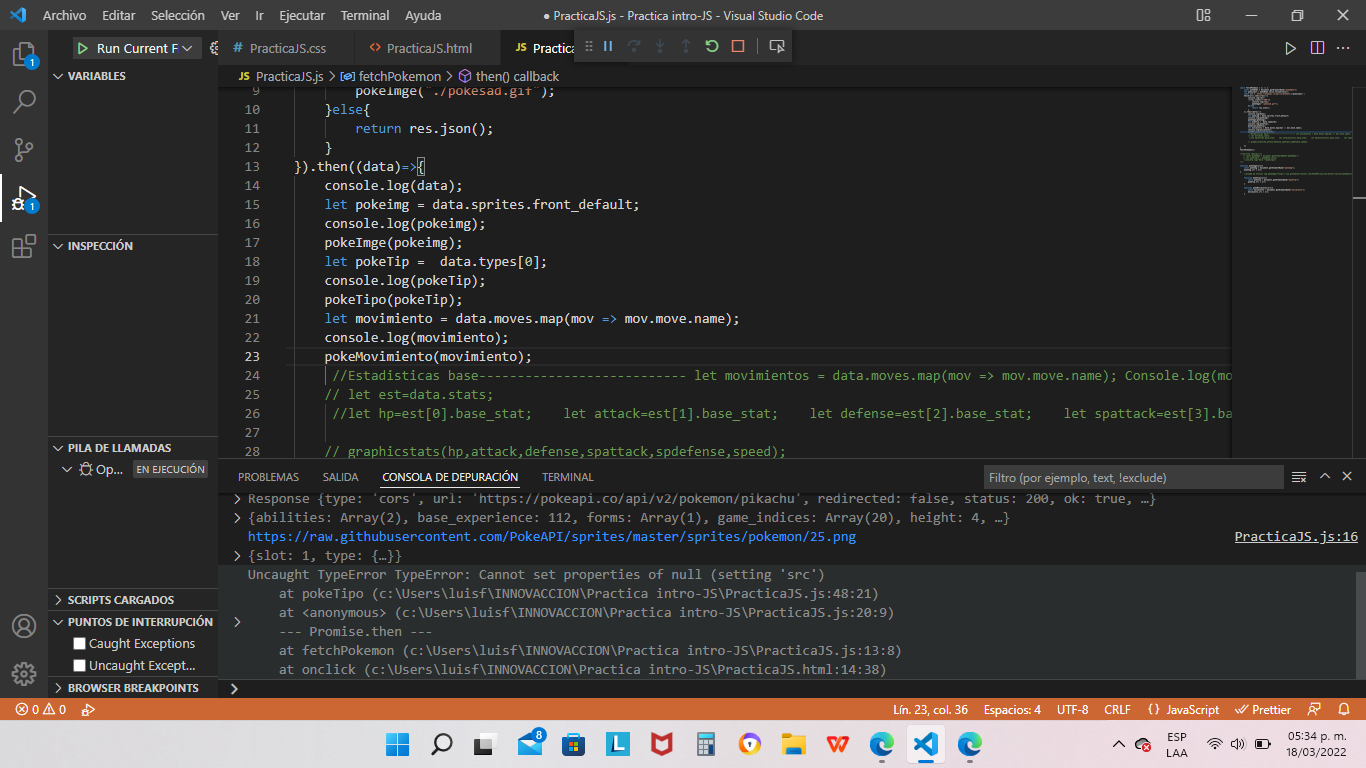Maximize the bottom panel with the chevron toggle
1366x768 pixels.
(x=1324, y=476)
